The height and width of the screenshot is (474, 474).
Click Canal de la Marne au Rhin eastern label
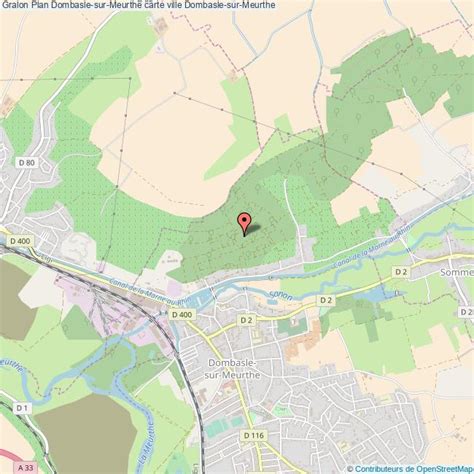coord(372,246)
